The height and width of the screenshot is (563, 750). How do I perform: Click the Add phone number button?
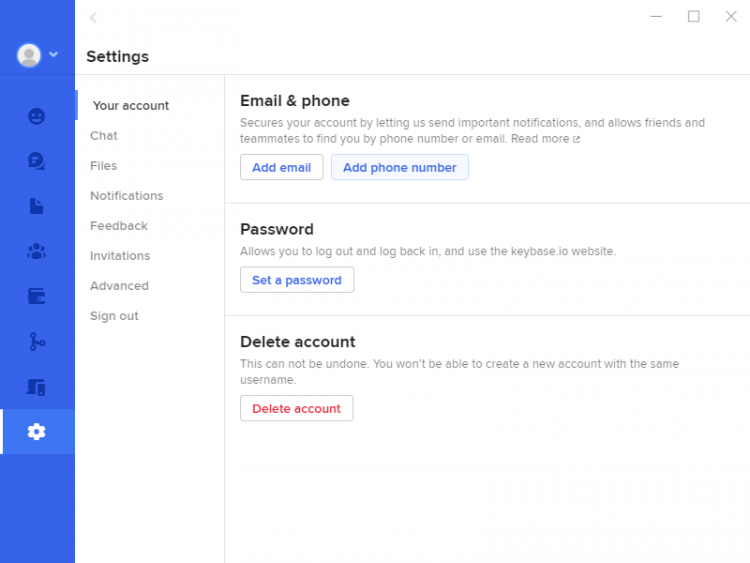(x=399, y=168)
